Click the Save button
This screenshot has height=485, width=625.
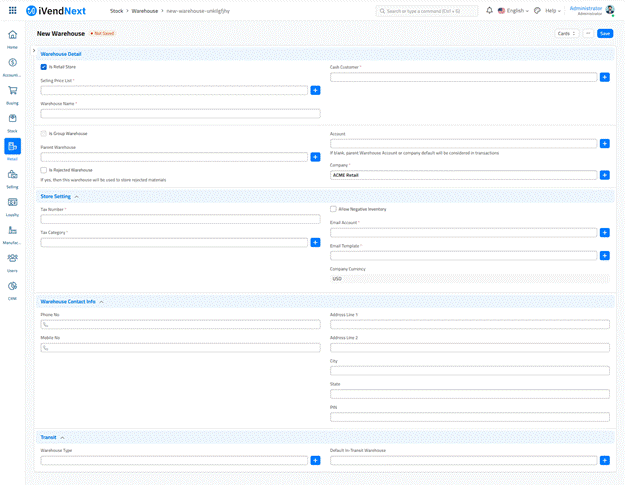pos(605,33)
